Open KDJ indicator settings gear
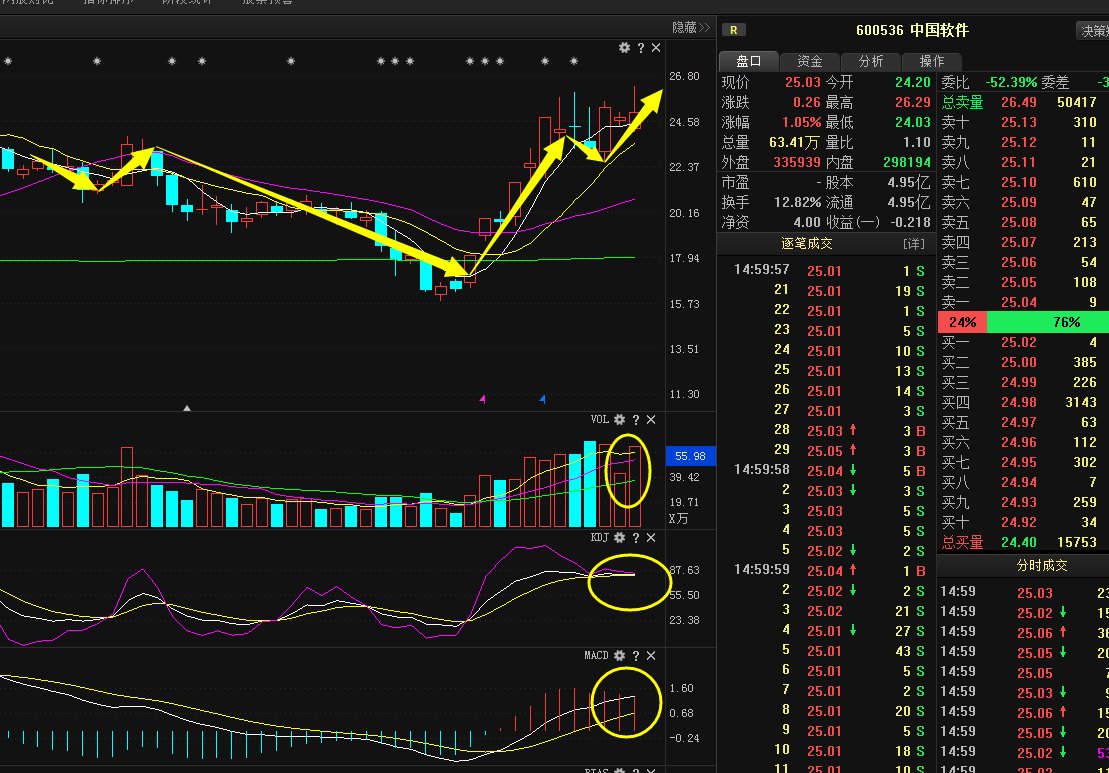The image size is (1109, 773). (619, 538)
